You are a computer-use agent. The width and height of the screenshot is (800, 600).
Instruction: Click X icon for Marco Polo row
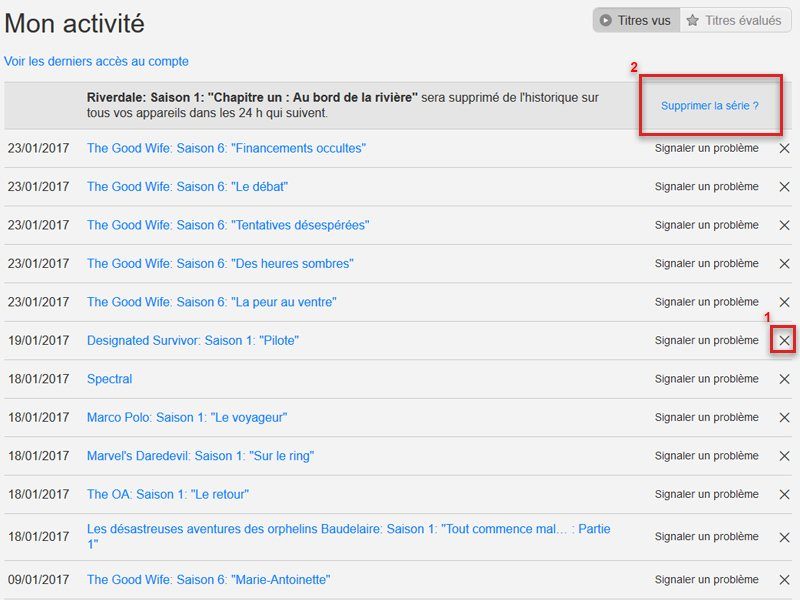coord(784,417)
